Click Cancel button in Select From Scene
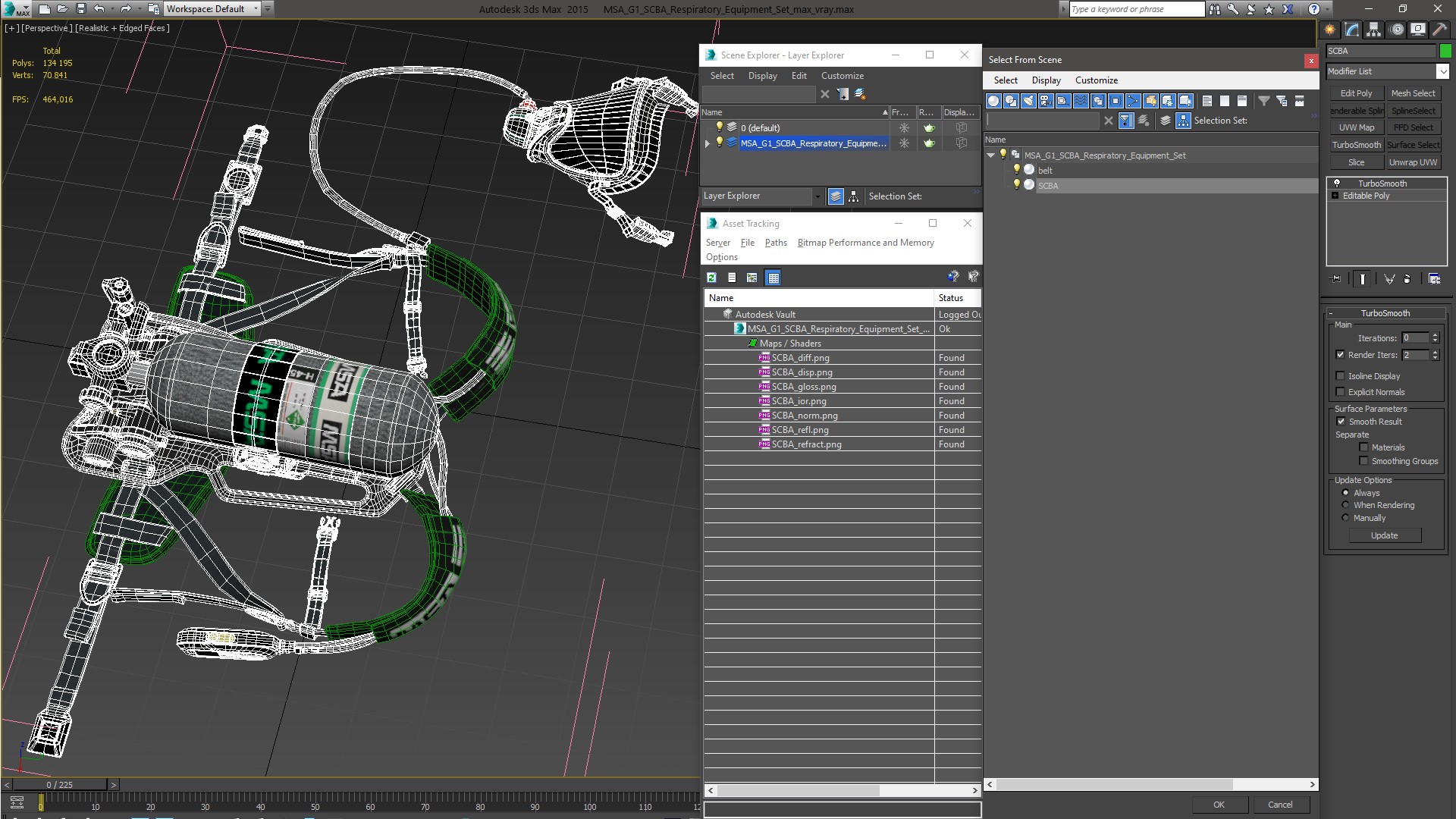The width and height of the screenshot is (1456, 819). (1280, 805)
